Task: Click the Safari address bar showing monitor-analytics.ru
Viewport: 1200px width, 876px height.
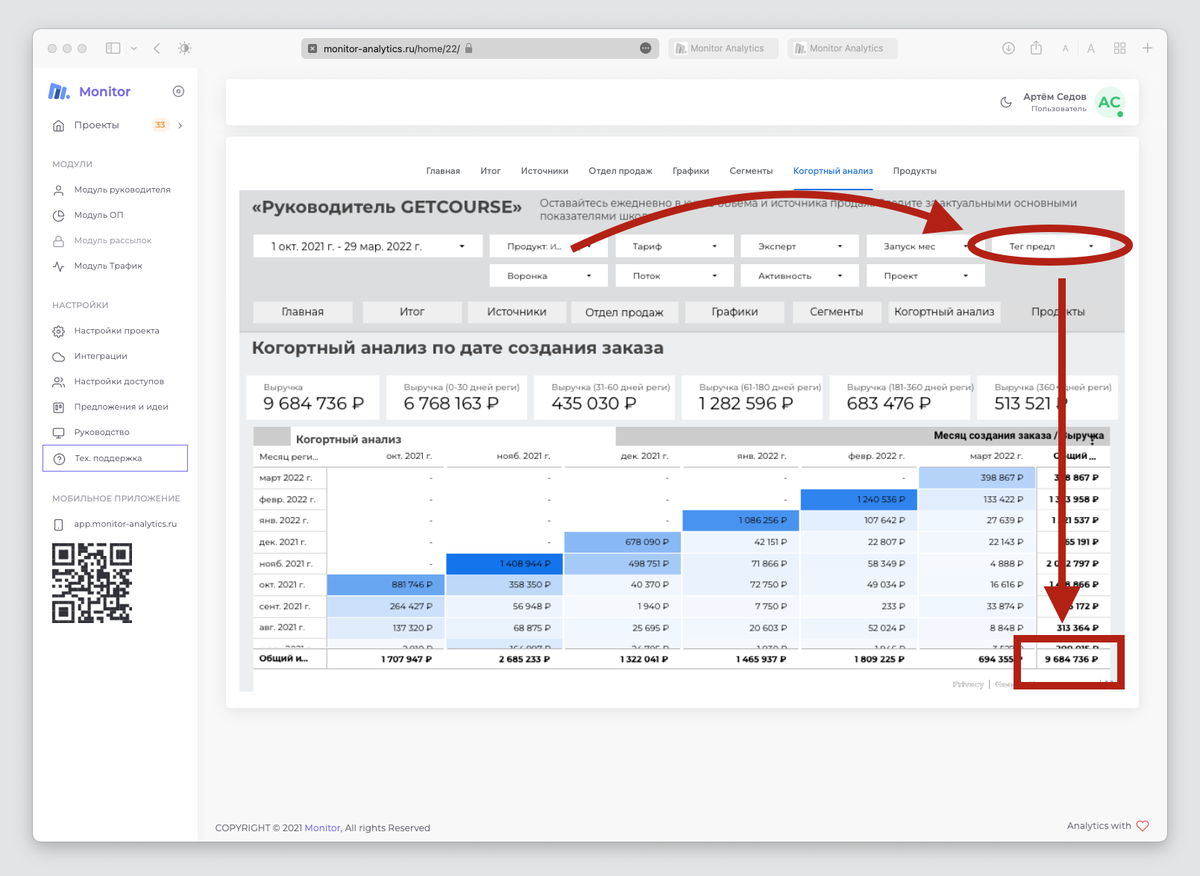Action: tap(480, 48)
